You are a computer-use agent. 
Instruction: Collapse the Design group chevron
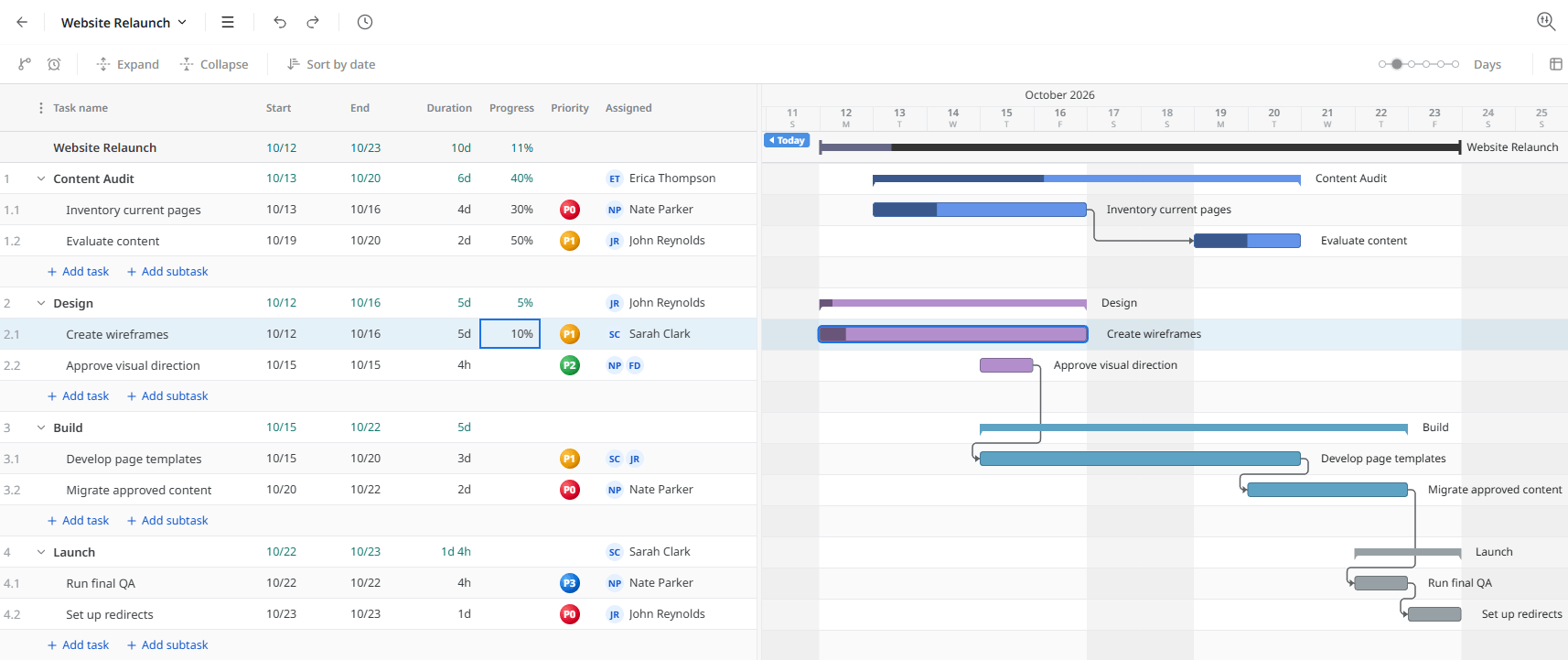click(41, 303)
